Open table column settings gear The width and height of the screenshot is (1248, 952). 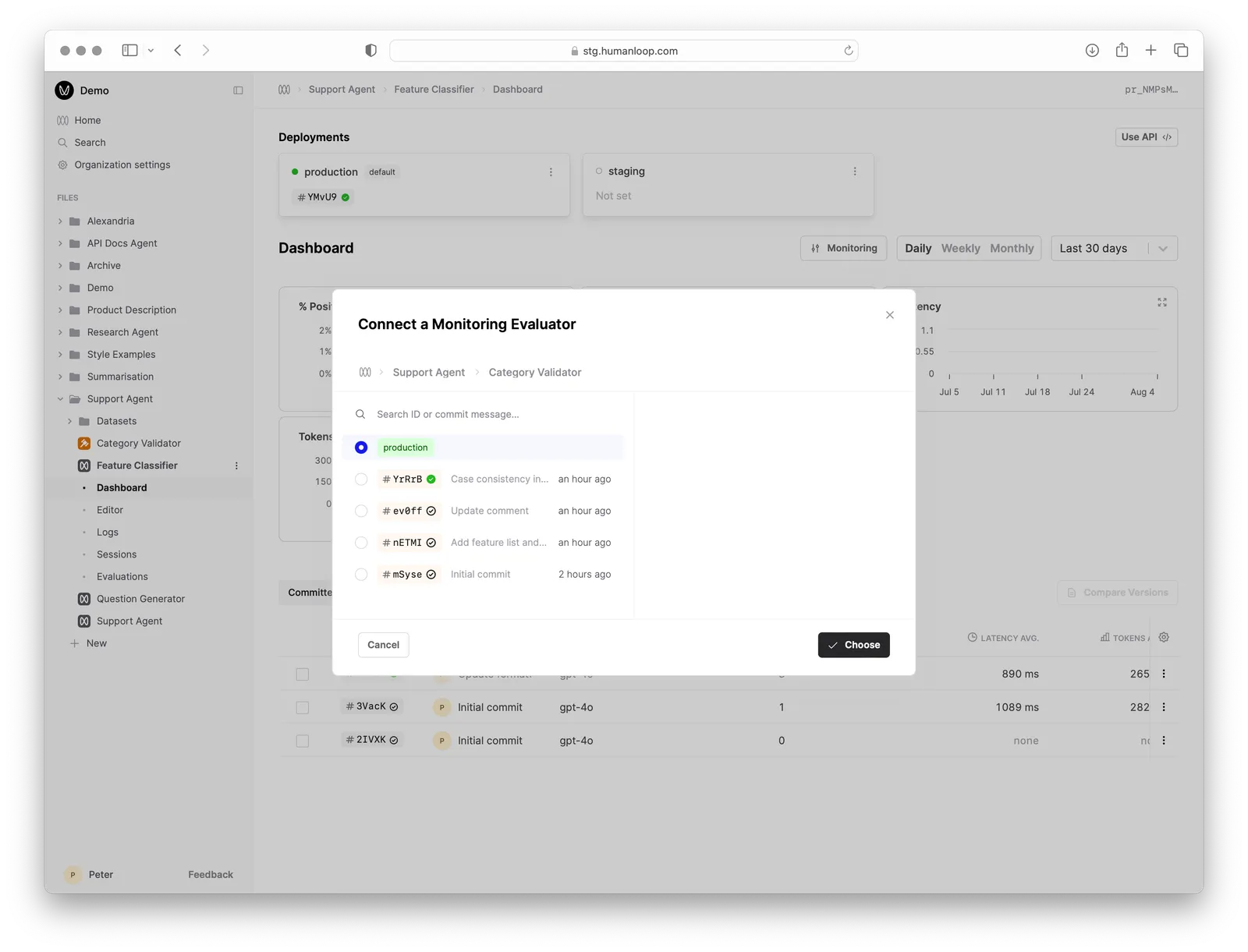point(1164,637)
